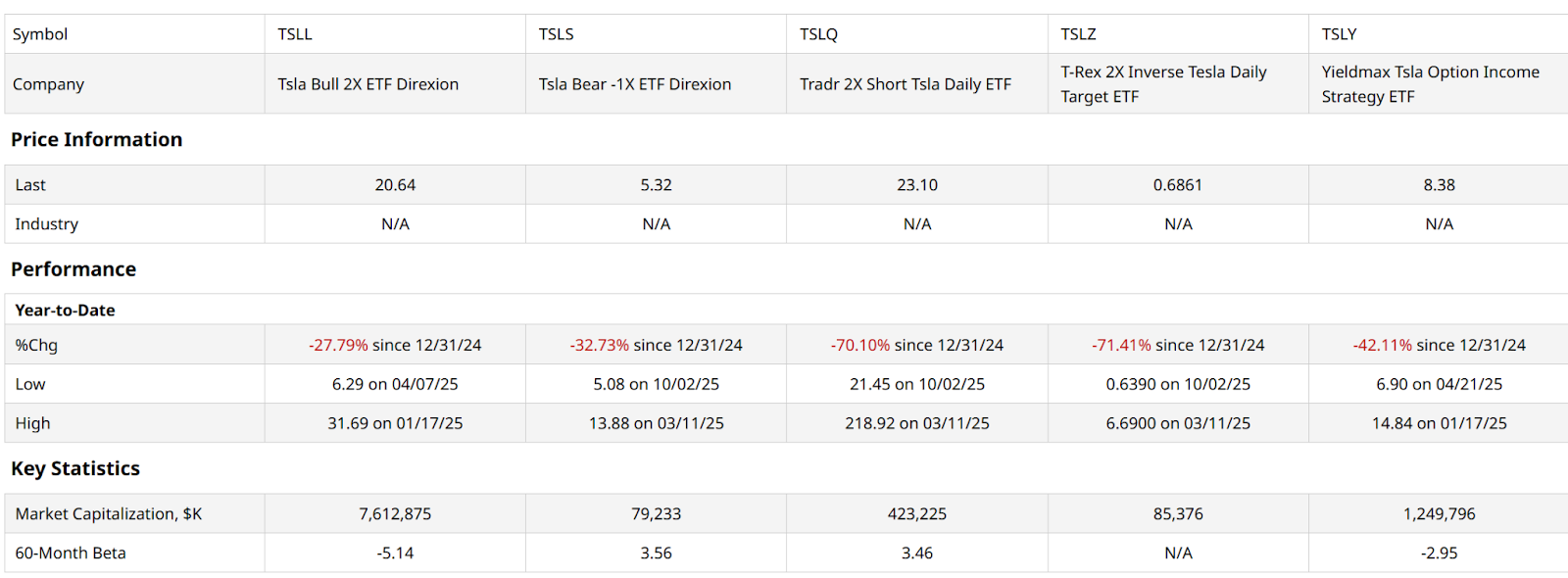This screenshot has width=1568, height=578.
Task: Click the Price Information section heading
Action: [x=96, y=140]
